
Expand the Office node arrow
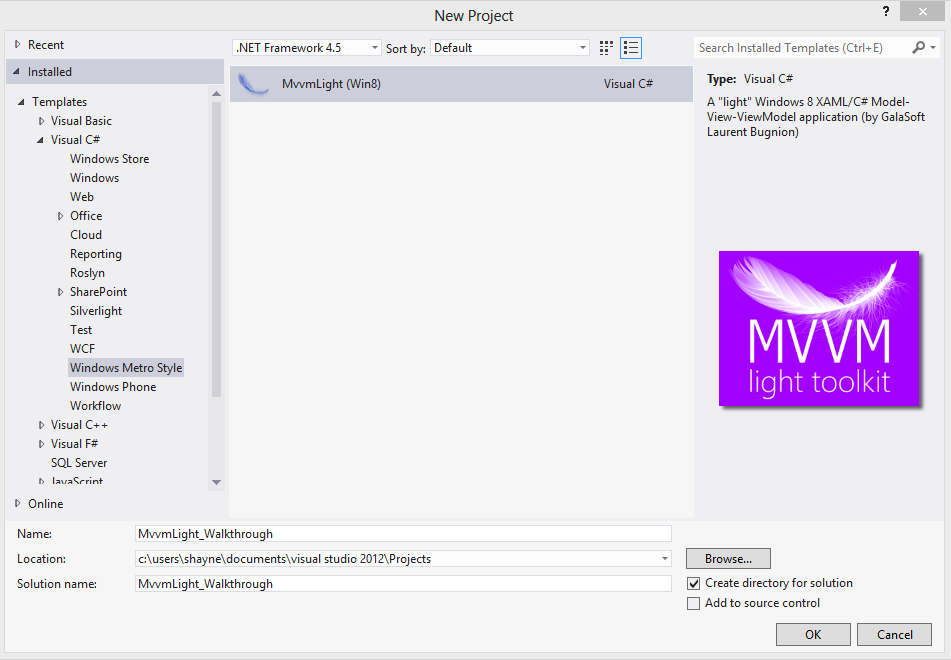tap(60, 216)
